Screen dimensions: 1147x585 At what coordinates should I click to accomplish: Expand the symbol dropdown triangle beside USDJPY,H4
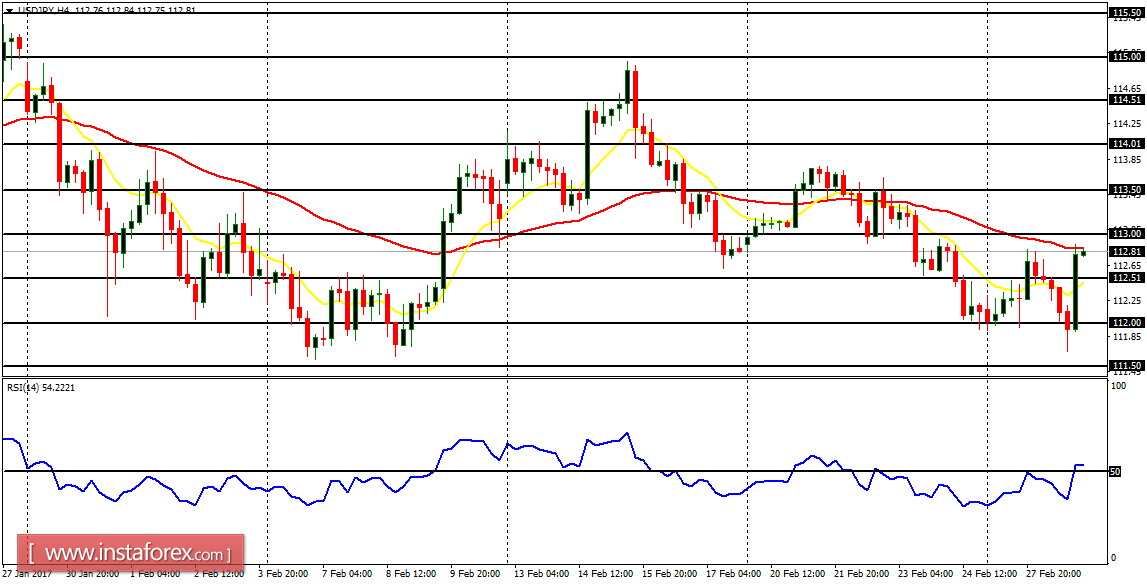[x=9, y=10]
